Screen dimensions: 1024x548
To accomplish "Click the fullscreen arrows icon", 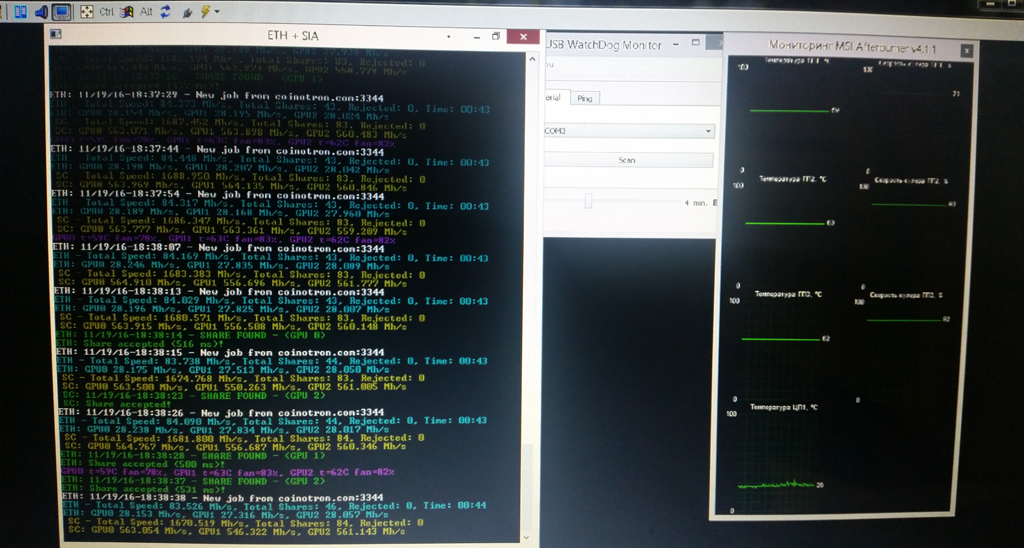I will click(87, 12).
